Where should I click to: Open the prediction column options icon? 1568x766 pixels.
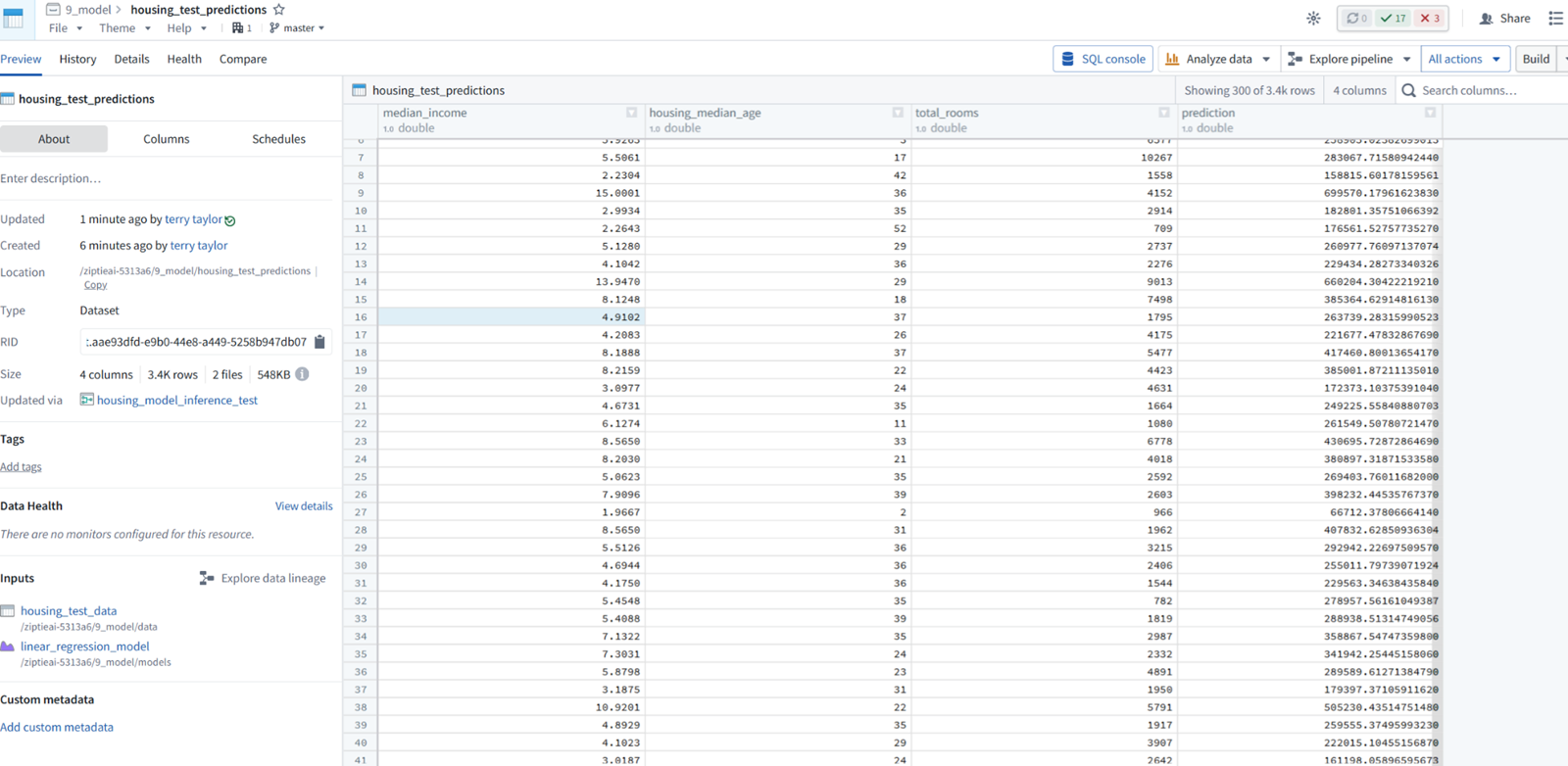pyautogui.click(x=1430, y=113)
